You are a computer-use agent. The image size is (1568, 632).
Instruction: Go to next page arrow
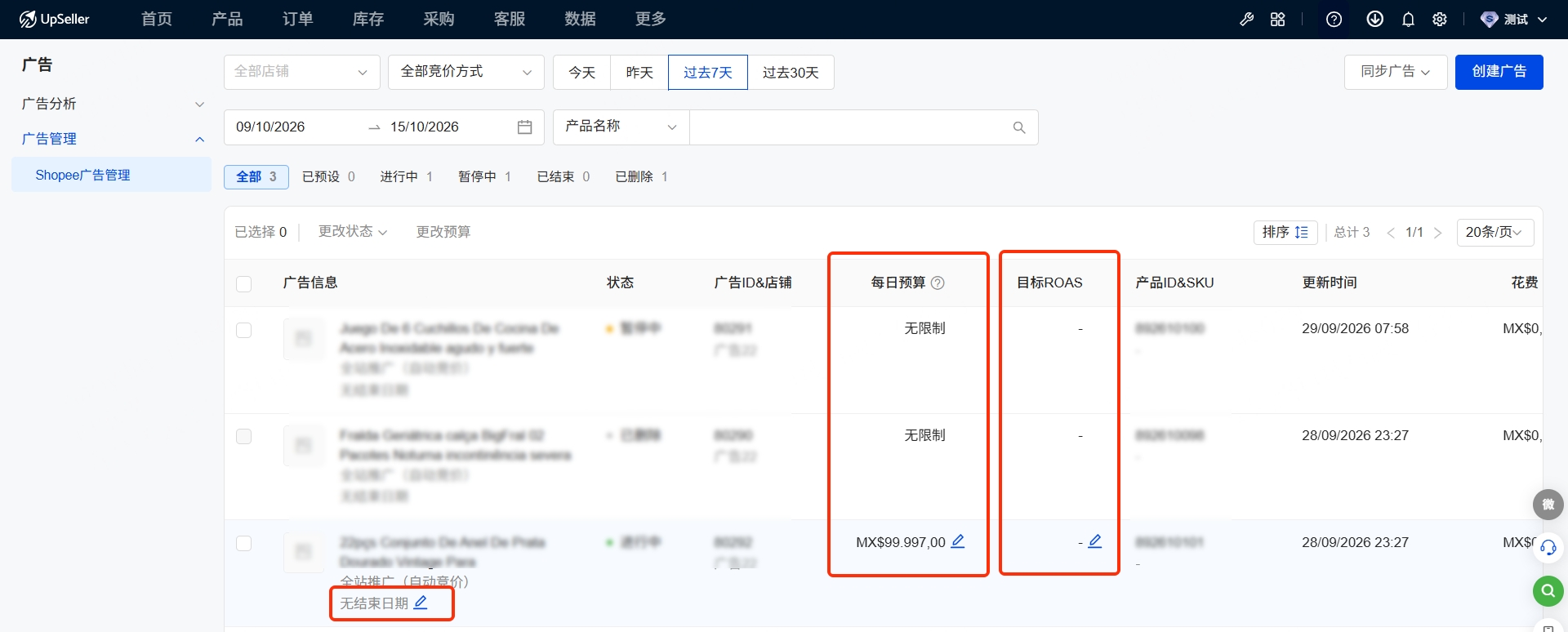[x=1438, y=233]
